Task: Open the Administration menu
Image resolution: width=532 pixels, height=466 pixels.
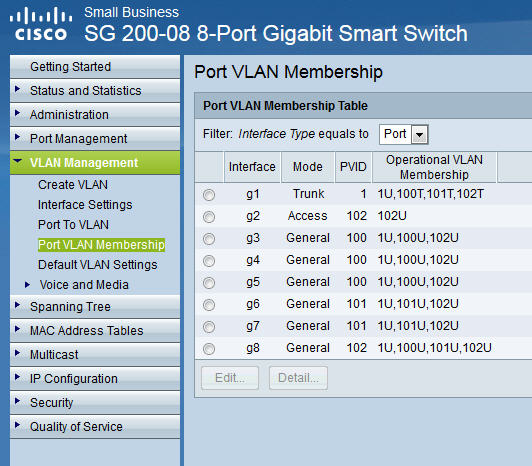Action: 95,115
